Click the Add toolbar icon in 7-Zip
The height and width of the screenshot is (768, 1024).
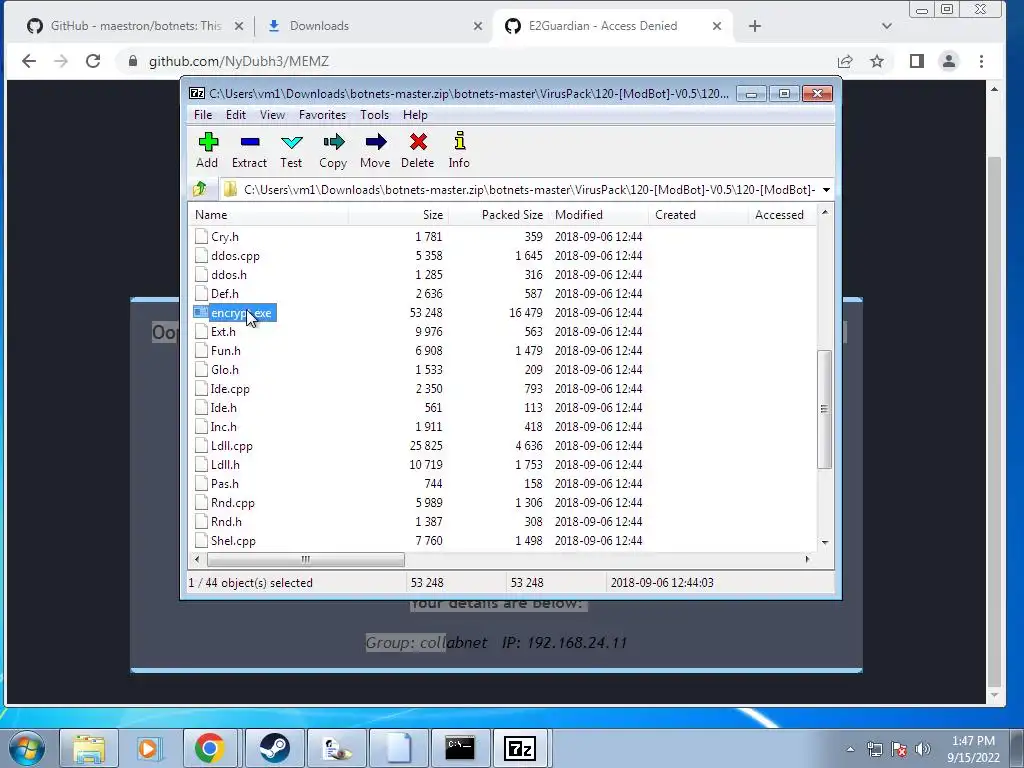point(208,150)
